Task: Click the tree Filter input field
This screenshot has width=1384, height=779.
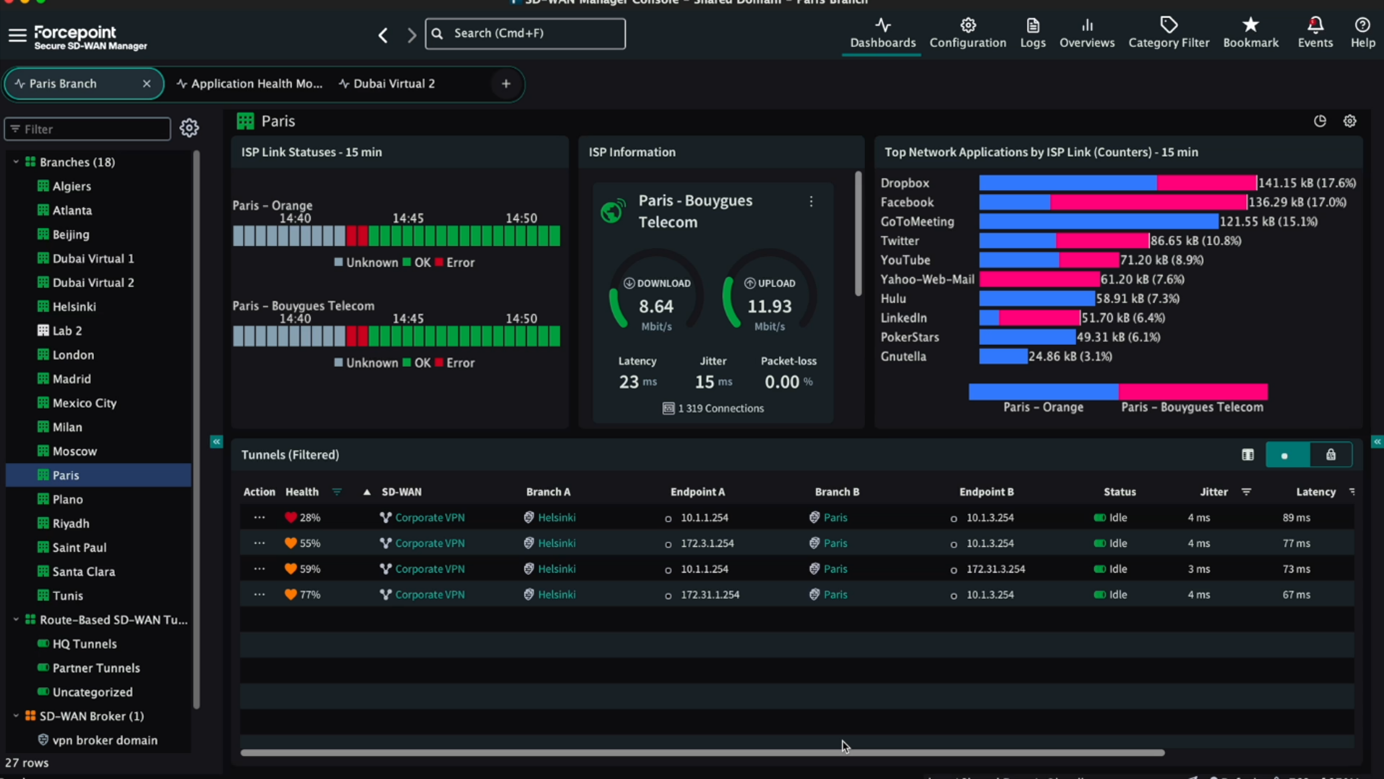Action: (x=88, y=129)
